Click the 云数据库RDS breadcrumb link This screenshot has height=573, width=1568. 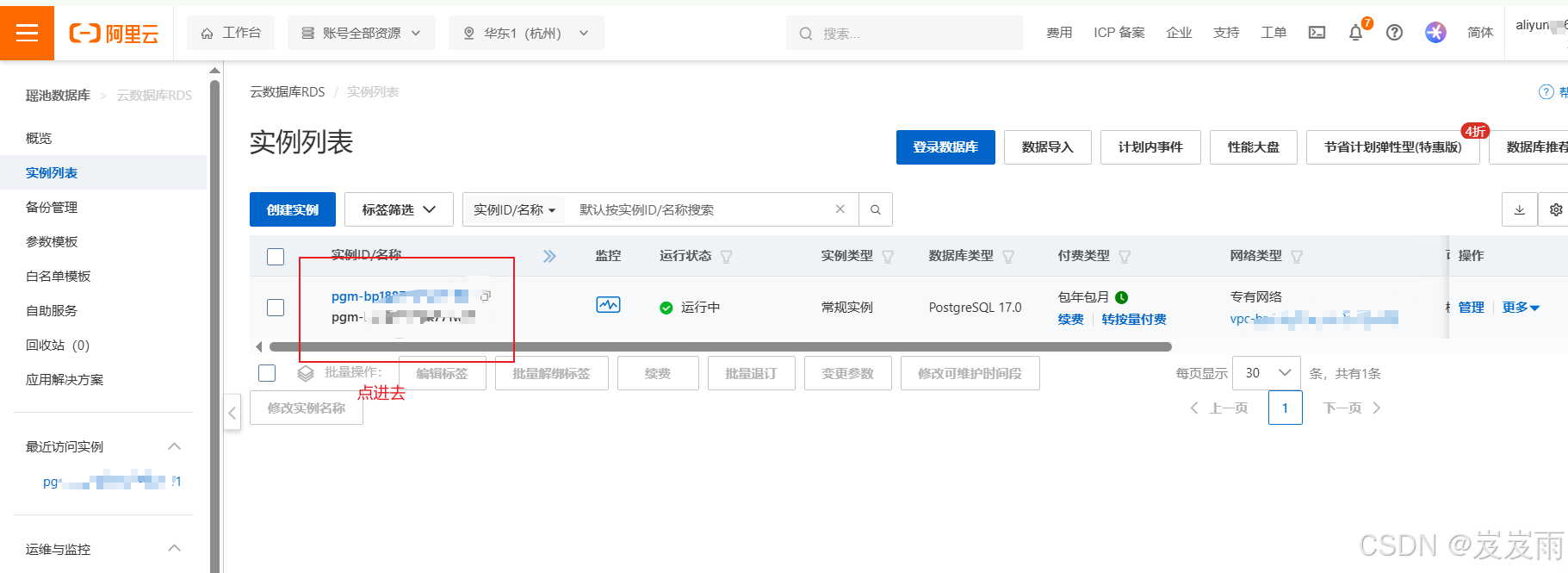288,91
